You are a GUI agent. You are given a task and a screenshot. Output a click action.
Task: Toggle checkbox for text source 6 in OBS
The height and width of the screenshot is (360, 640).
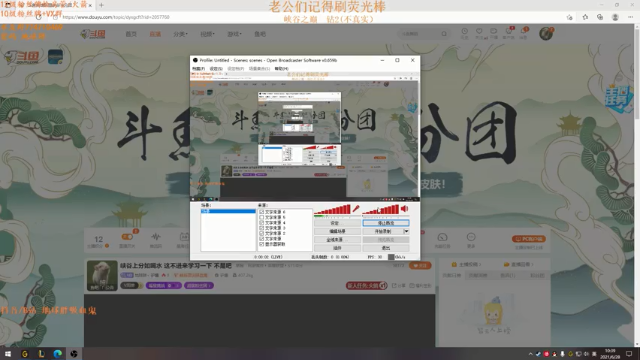point(262,212)
